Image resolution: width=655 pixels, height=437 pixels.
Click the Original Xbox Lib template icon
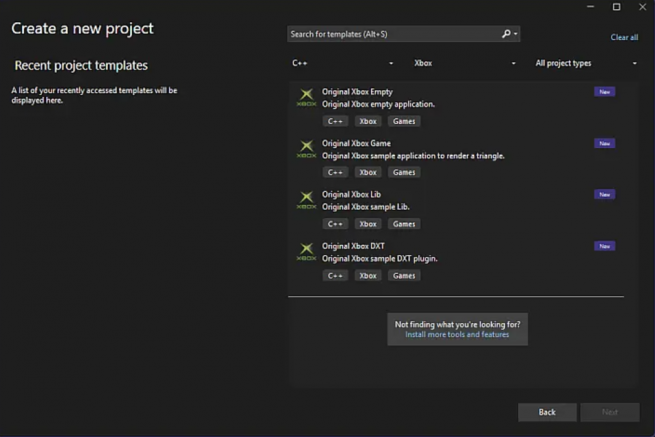(x=306, y=201)
